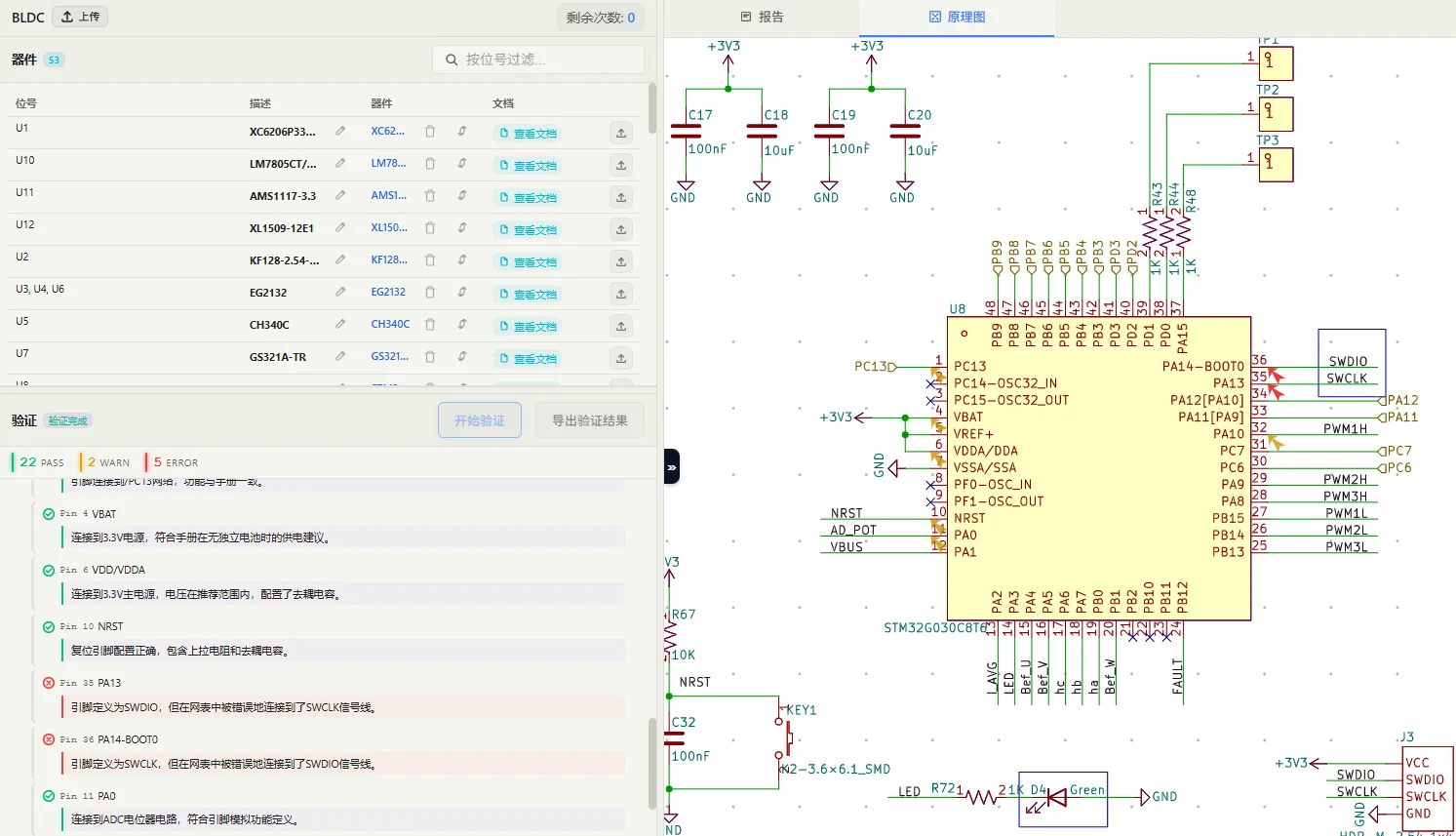Click the upload icon on the U2 KF128 row
This screenshot has height=836, width=1456.
[621, 260]
